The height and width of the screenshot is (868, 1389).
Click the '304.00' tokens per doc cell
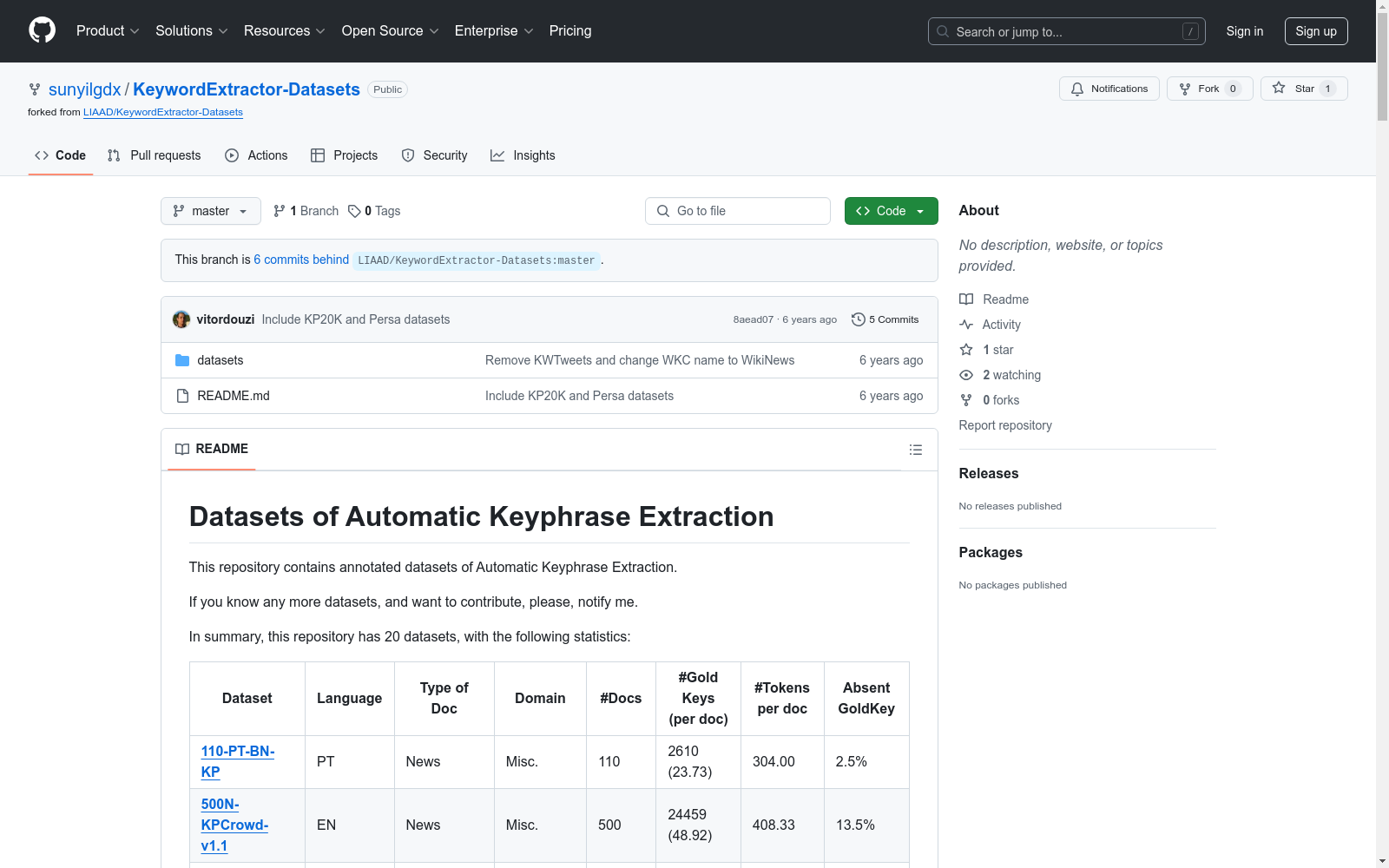click(782, 761)
